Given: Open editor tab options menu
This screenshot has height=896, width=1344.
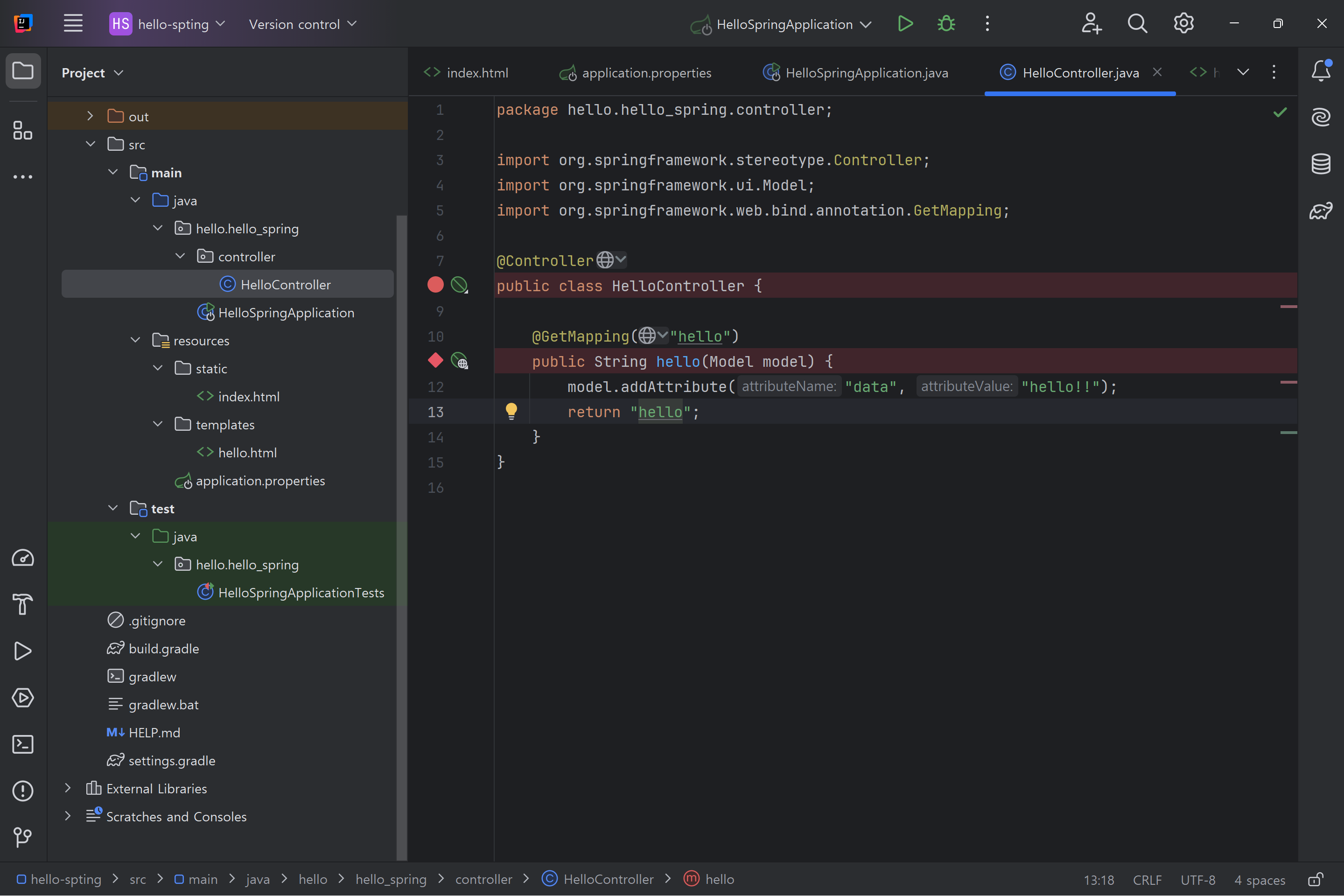Looking at the screenshot, I should point(1274,72).
